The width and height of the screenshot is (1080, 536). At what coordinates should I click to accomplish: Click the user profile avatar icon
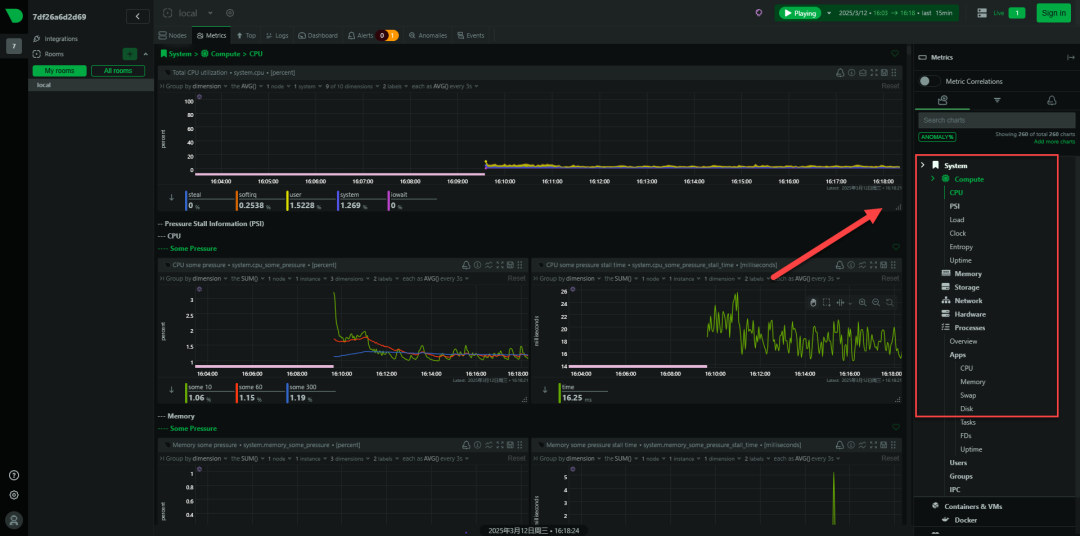click(14, 519)
